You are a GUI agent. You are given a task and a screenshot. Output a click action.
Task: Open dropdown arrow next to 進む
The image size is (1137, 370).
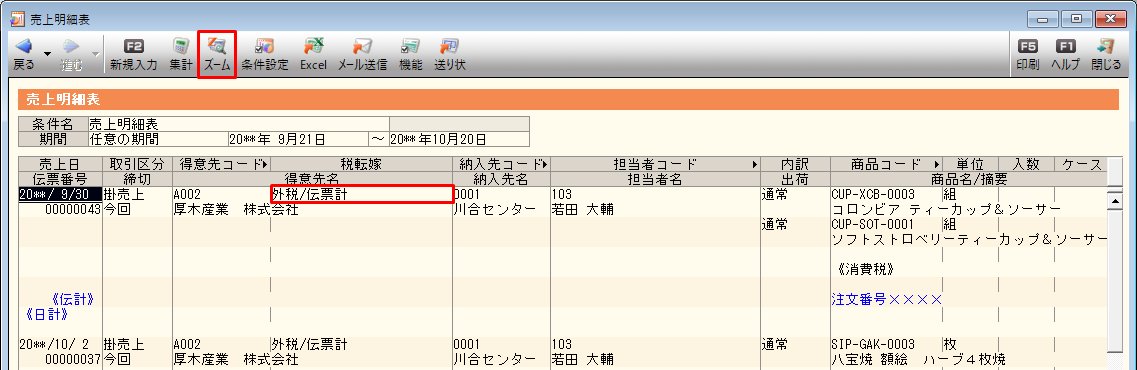95,54
